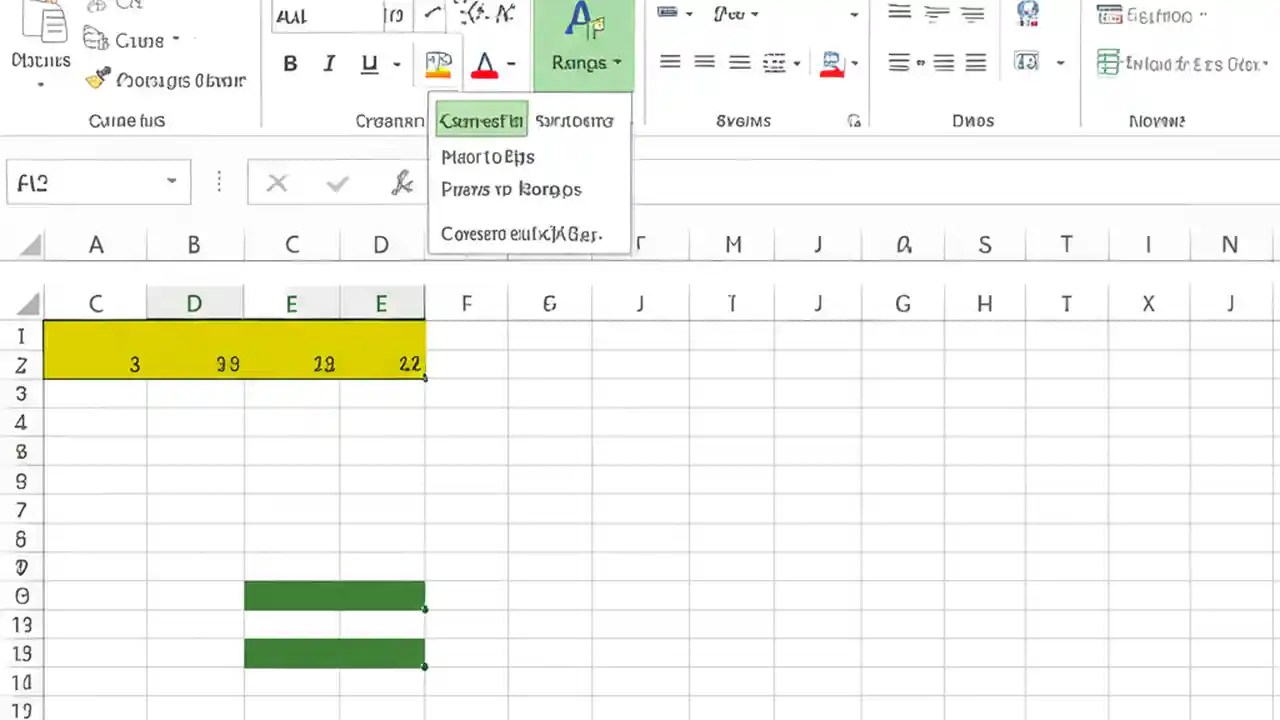Pick a color using the Fill Color swatch
This screenshot has width=1280, height=720.
pos(438,72)
